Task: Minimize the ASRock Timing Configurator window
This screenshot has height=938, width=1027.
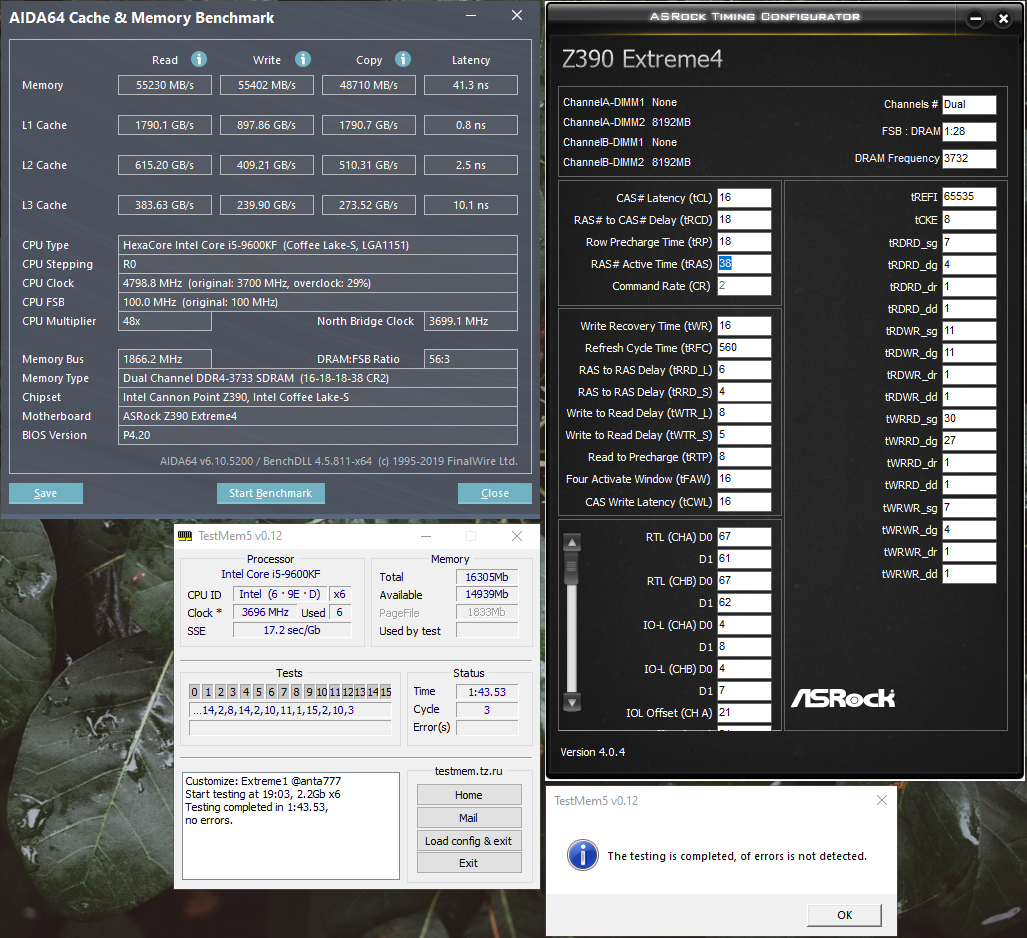Action: click(x=975, y=19)
